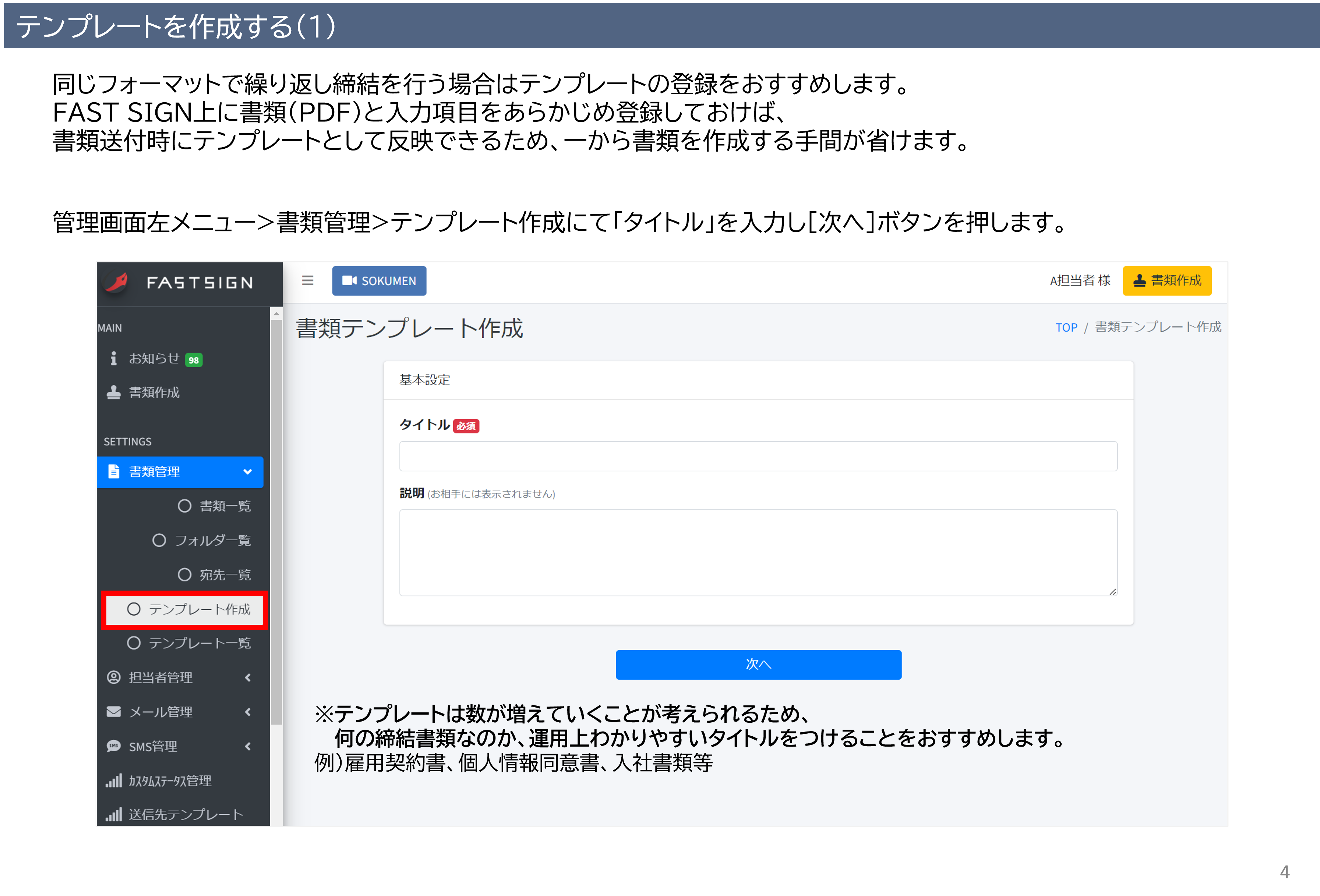Click the TOP breadcrumb link
Screen dimensions: 1320x896
[x=1066, y=327]
